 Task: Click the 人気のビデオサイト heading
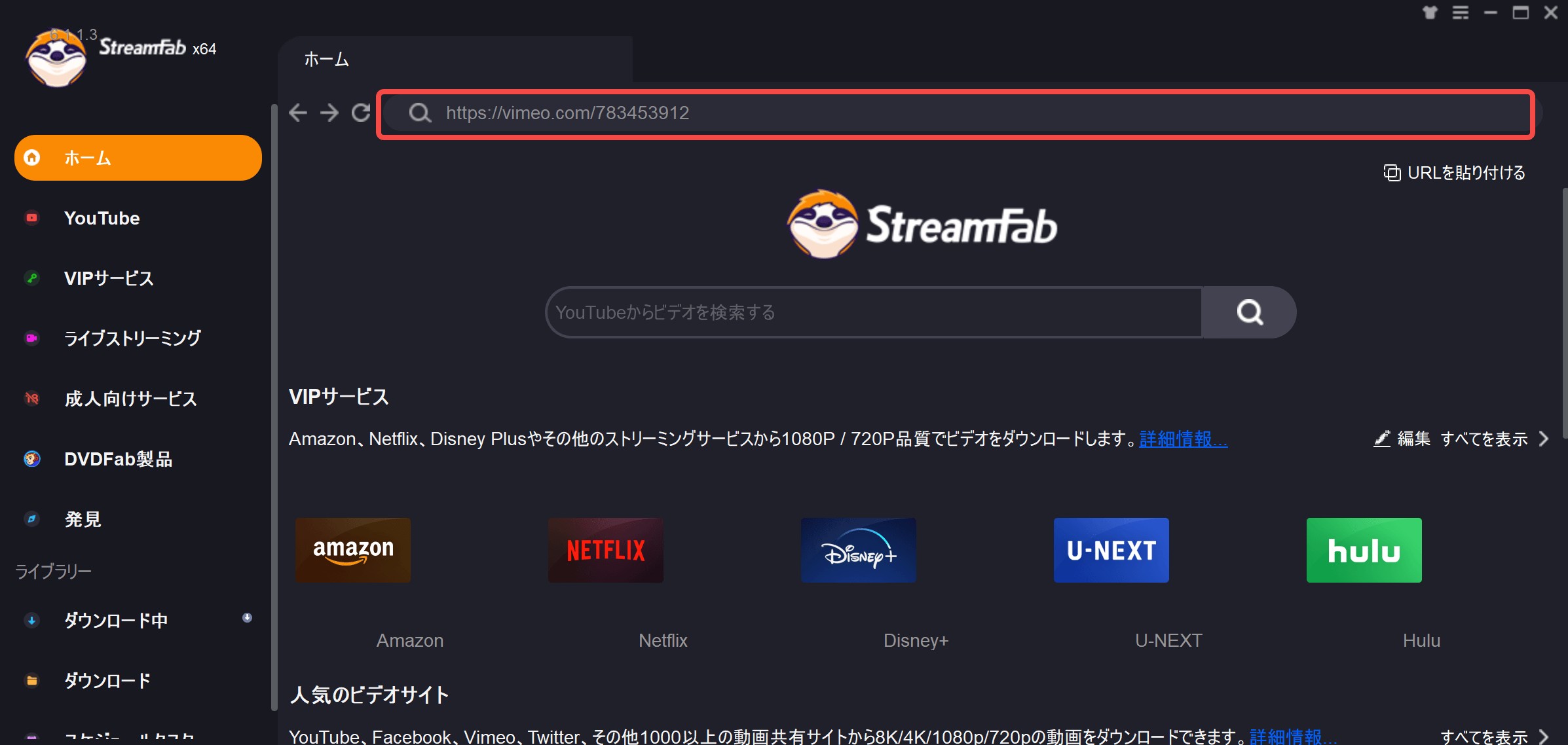point(369,695)
